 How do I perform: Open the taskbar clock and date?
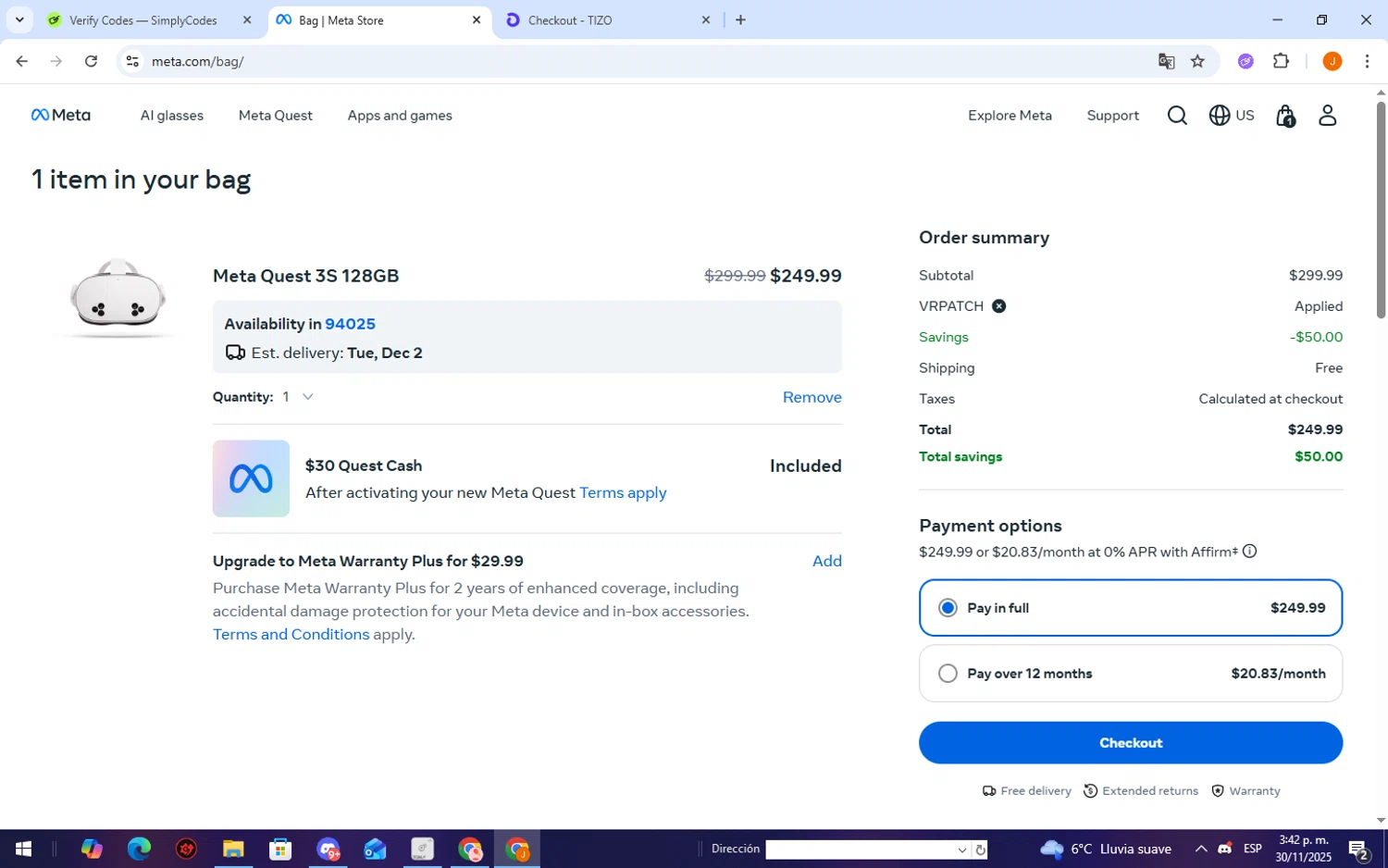[1303, 849]
